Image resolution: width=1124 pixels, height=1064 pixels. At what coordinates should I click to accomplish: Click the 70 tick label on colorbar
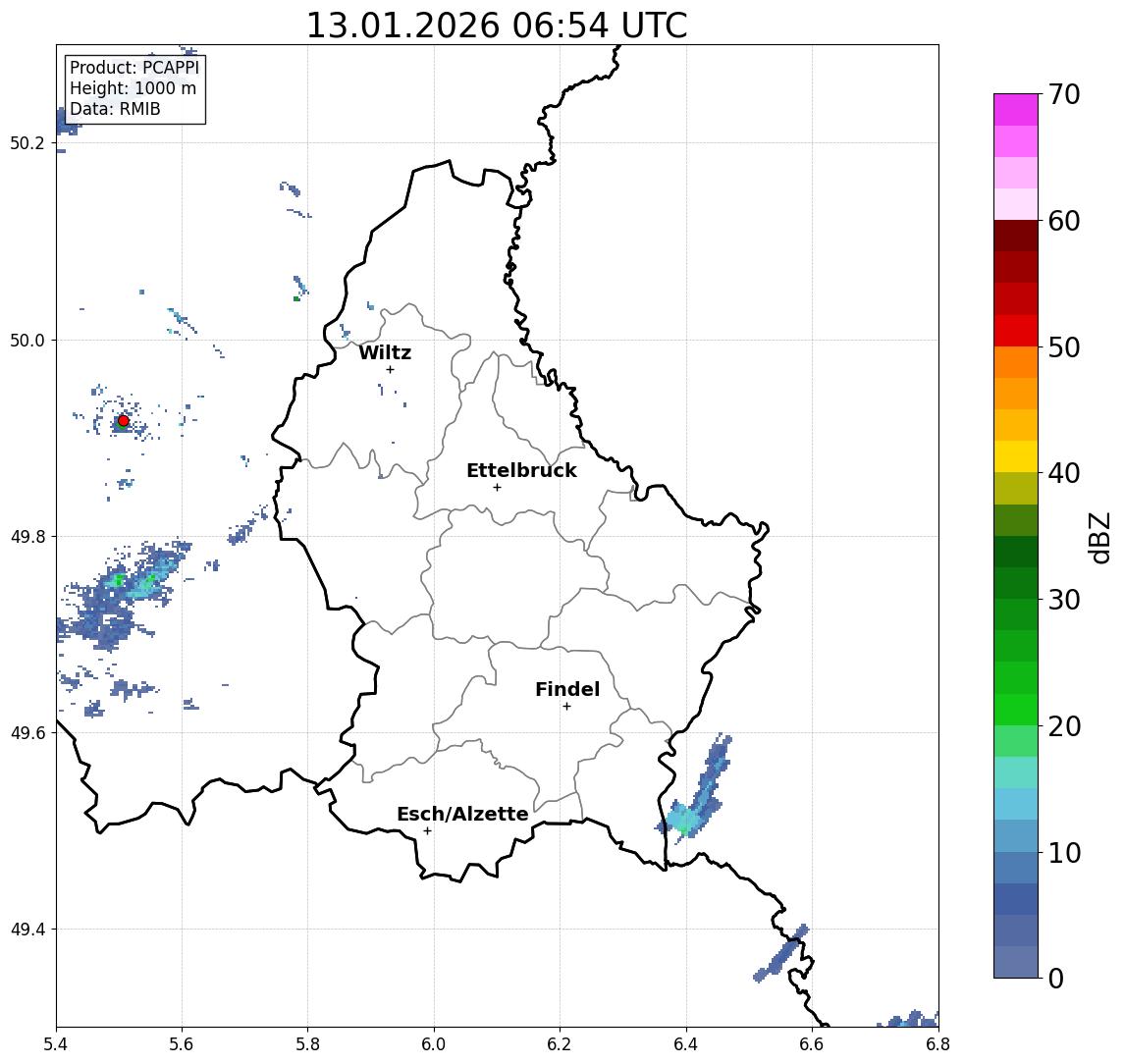click(x=1064, y=94)
